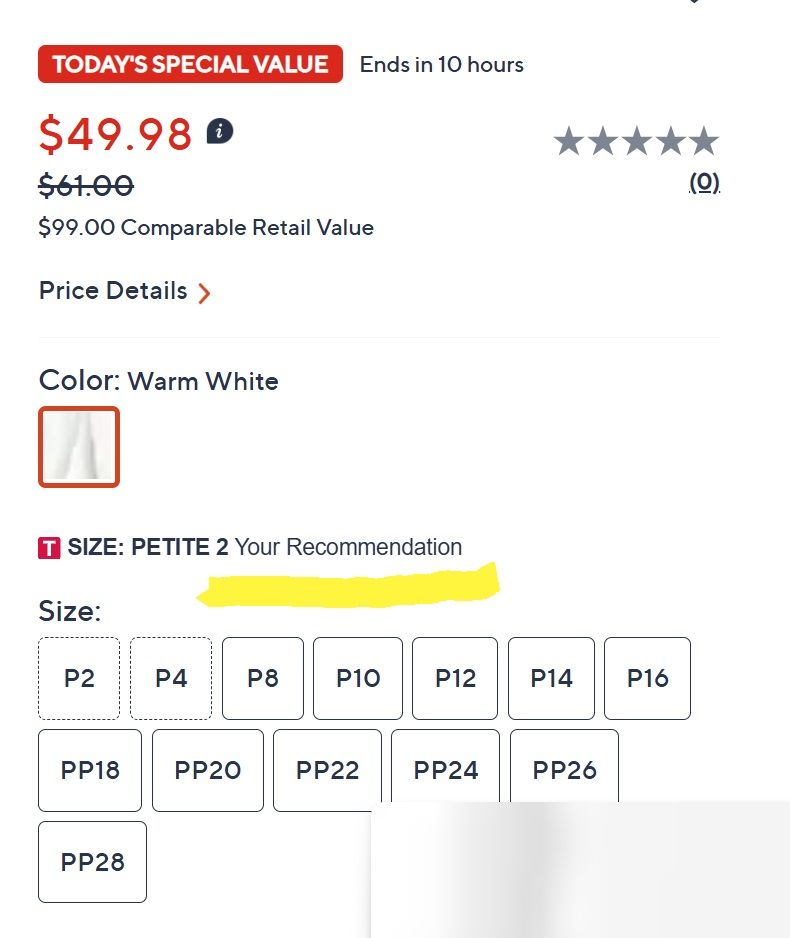Select size P4

(171, 678)
